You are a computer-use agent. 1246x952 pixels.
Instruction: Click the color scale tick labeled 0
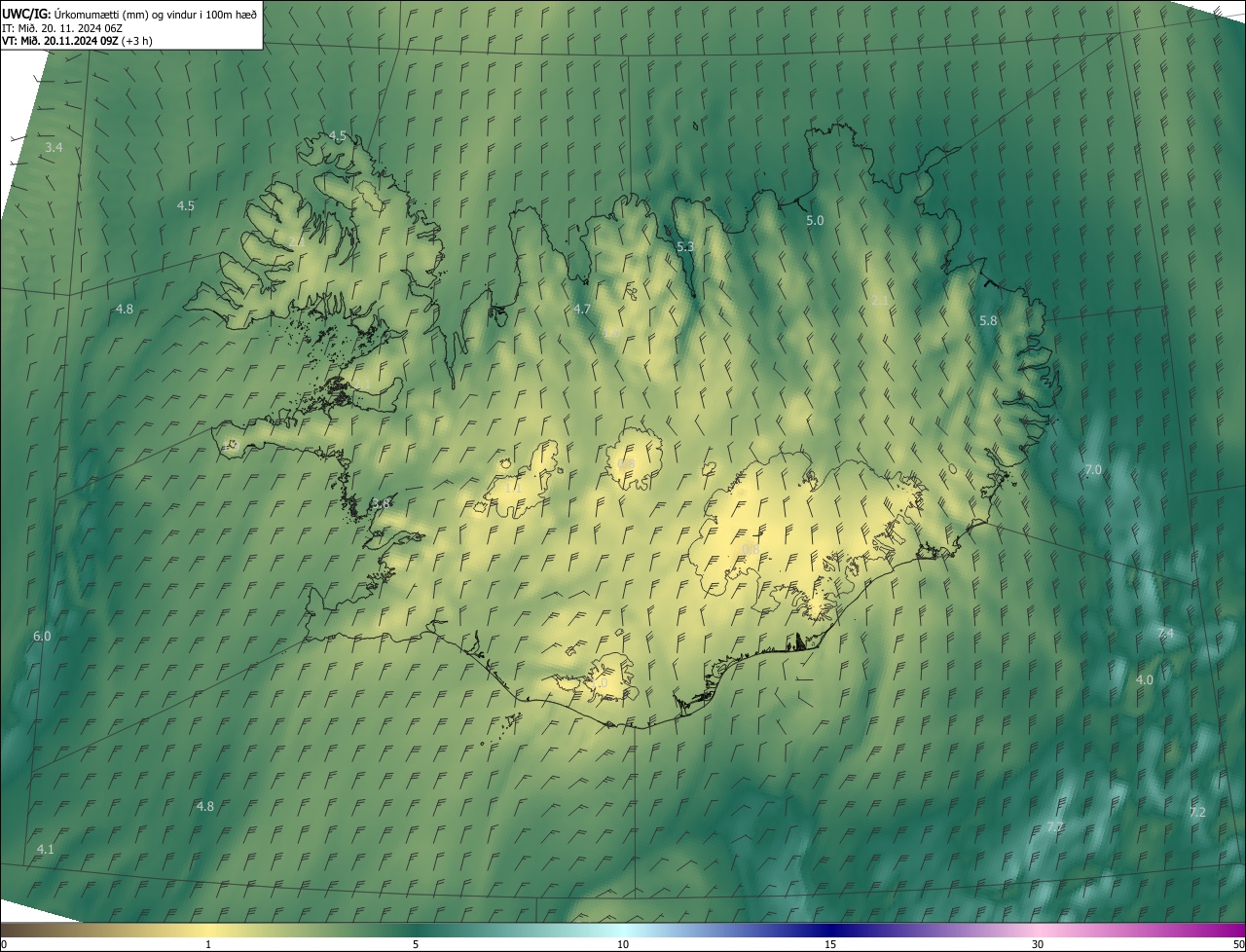[x=3, y=944]
